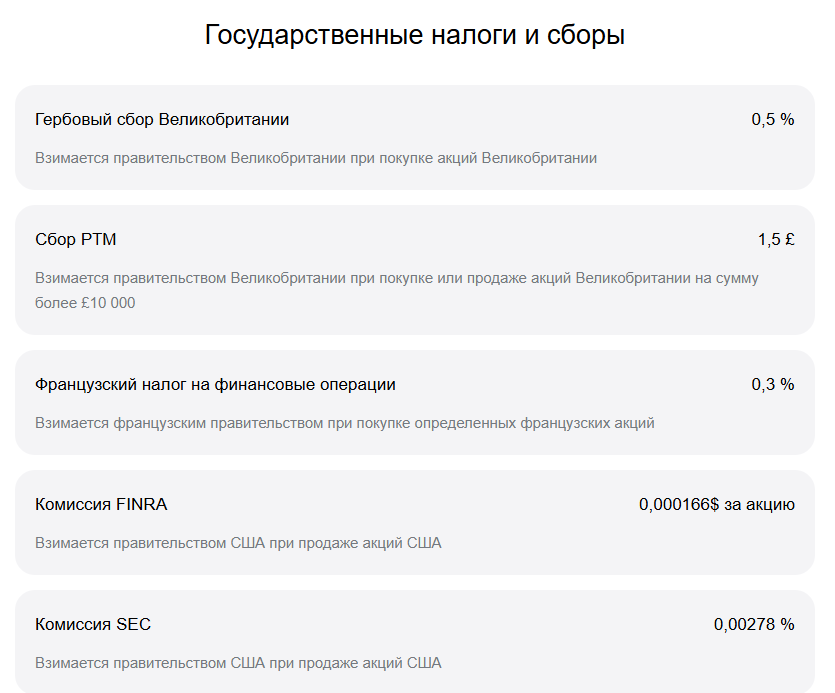Click the first line of the Сбор PTM description
The image size is (835, 693).
tap(396, 278)
